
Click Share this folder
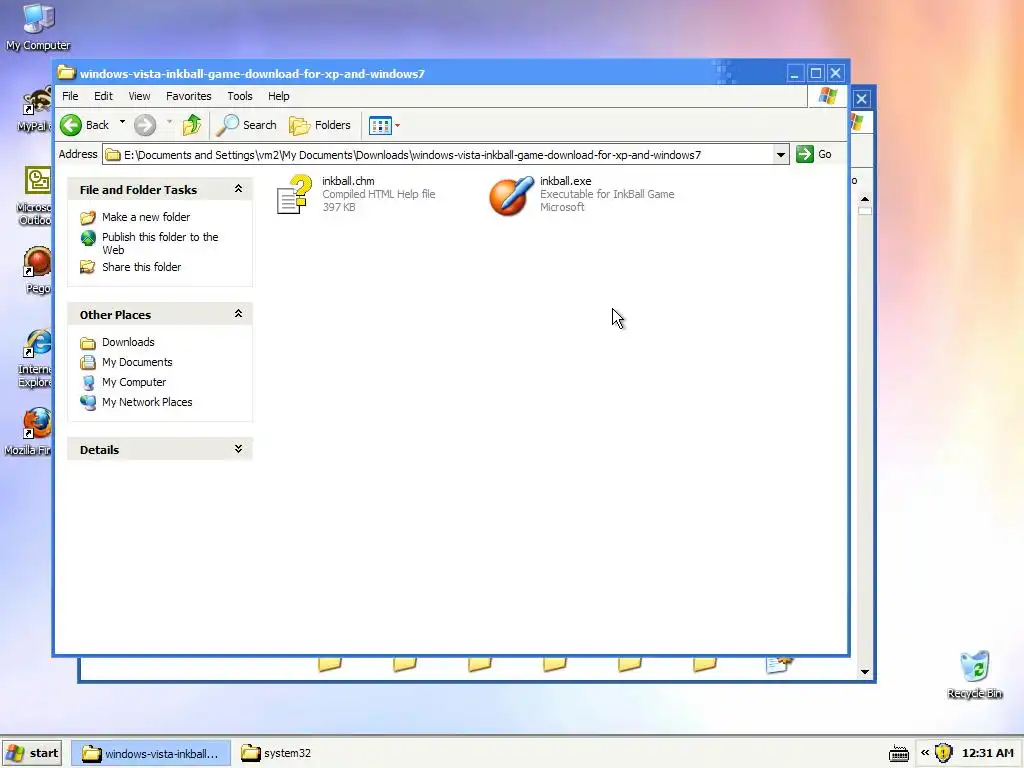coord(142,267)
